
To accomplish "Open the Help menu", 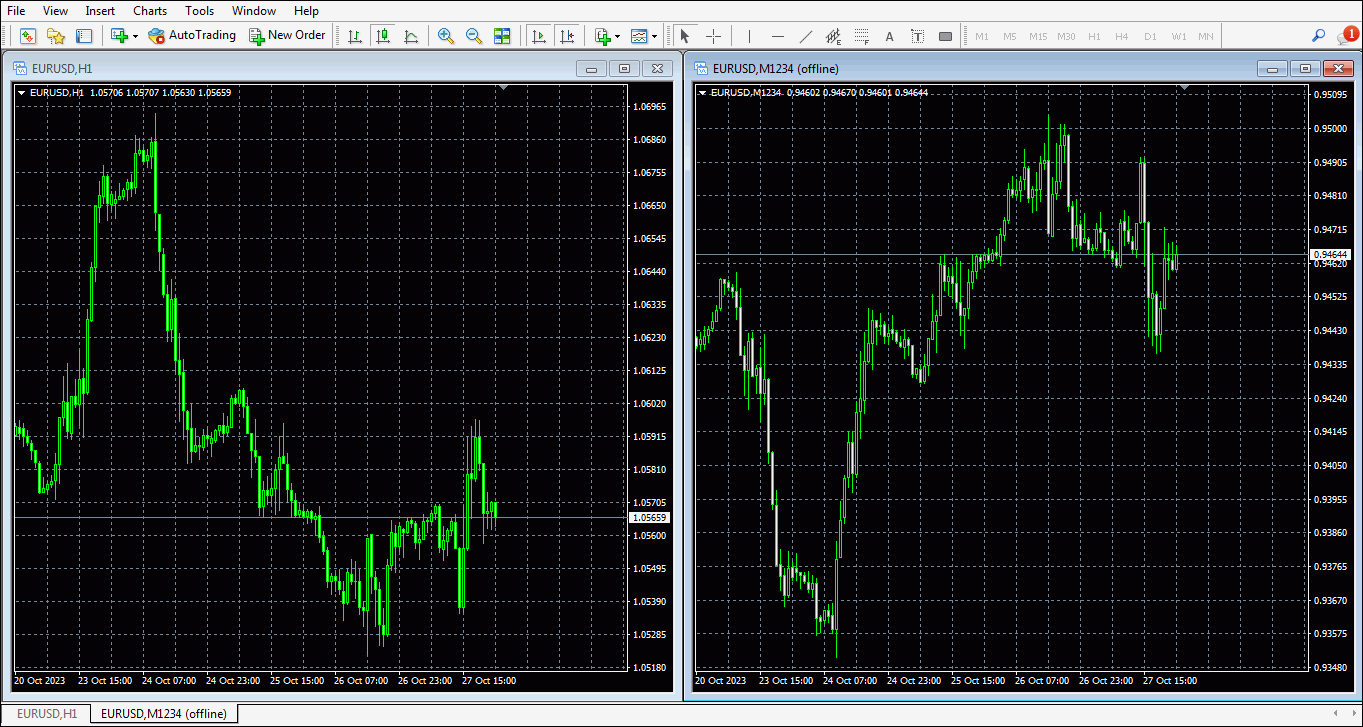I will point(307,11).
